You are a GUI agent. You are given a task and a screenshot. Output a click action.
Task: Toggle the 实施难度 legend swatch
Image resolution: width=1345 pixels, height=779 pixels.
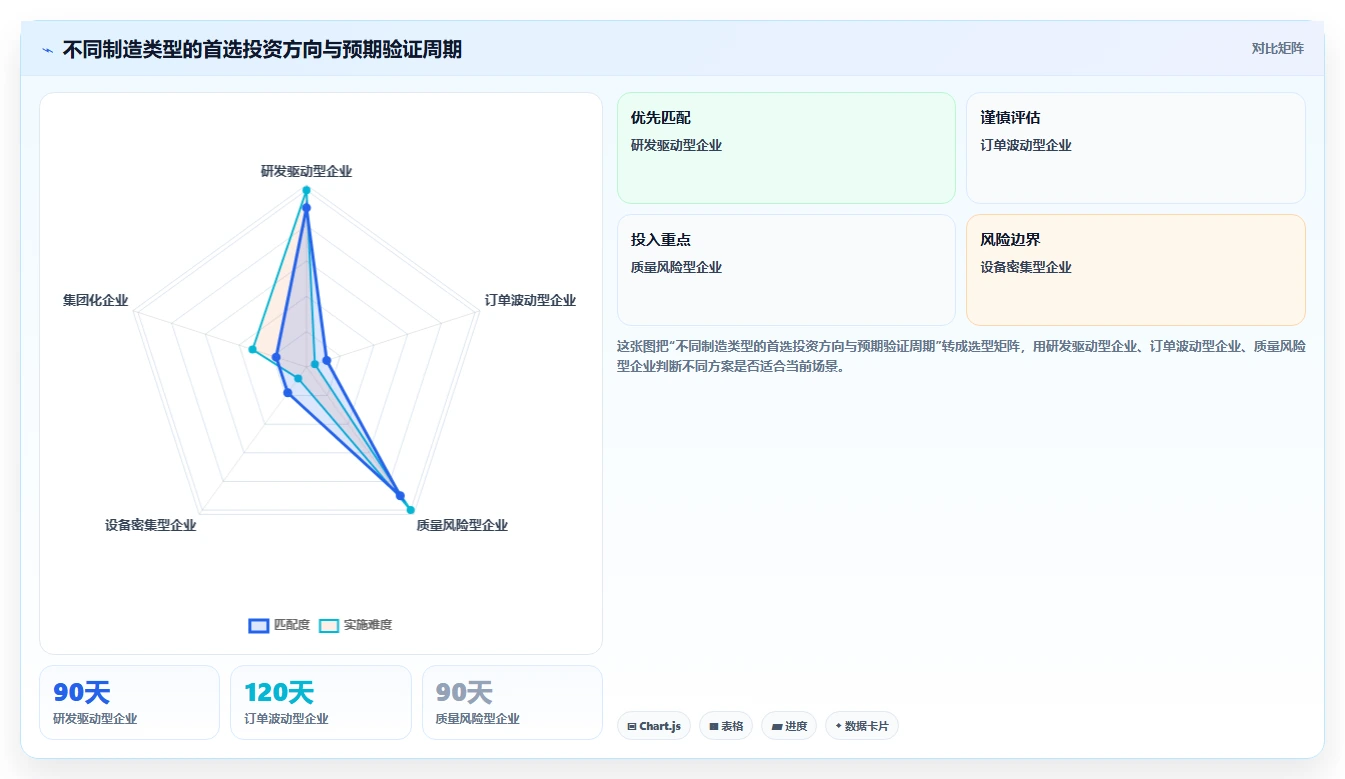coord(329,625)
